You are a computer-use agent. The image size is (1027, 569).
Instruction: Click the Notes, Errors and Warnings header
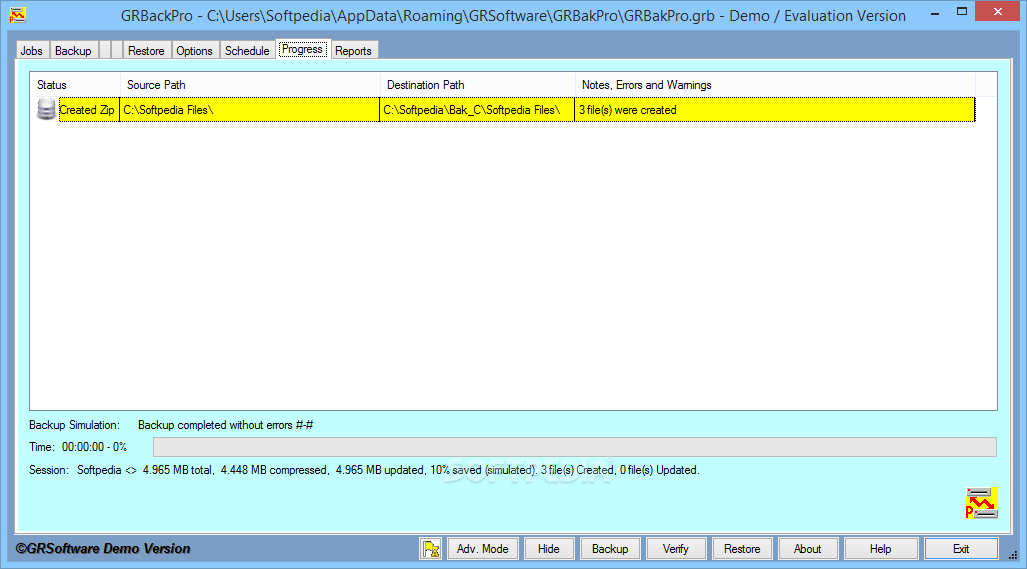click(x=775, y=84)
